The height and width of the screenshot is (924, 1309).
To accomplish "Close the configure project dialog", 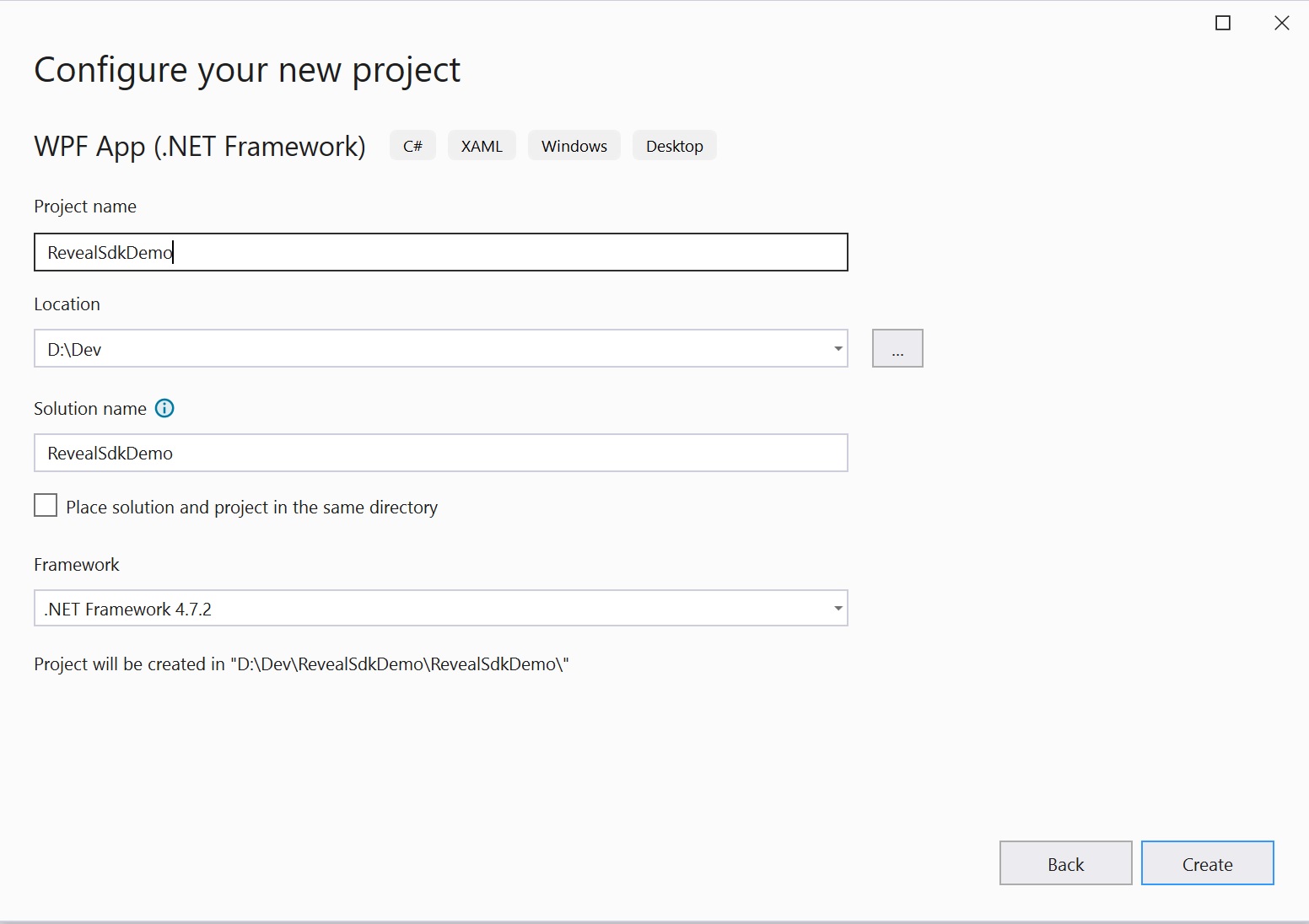I will click(1281, 24).
